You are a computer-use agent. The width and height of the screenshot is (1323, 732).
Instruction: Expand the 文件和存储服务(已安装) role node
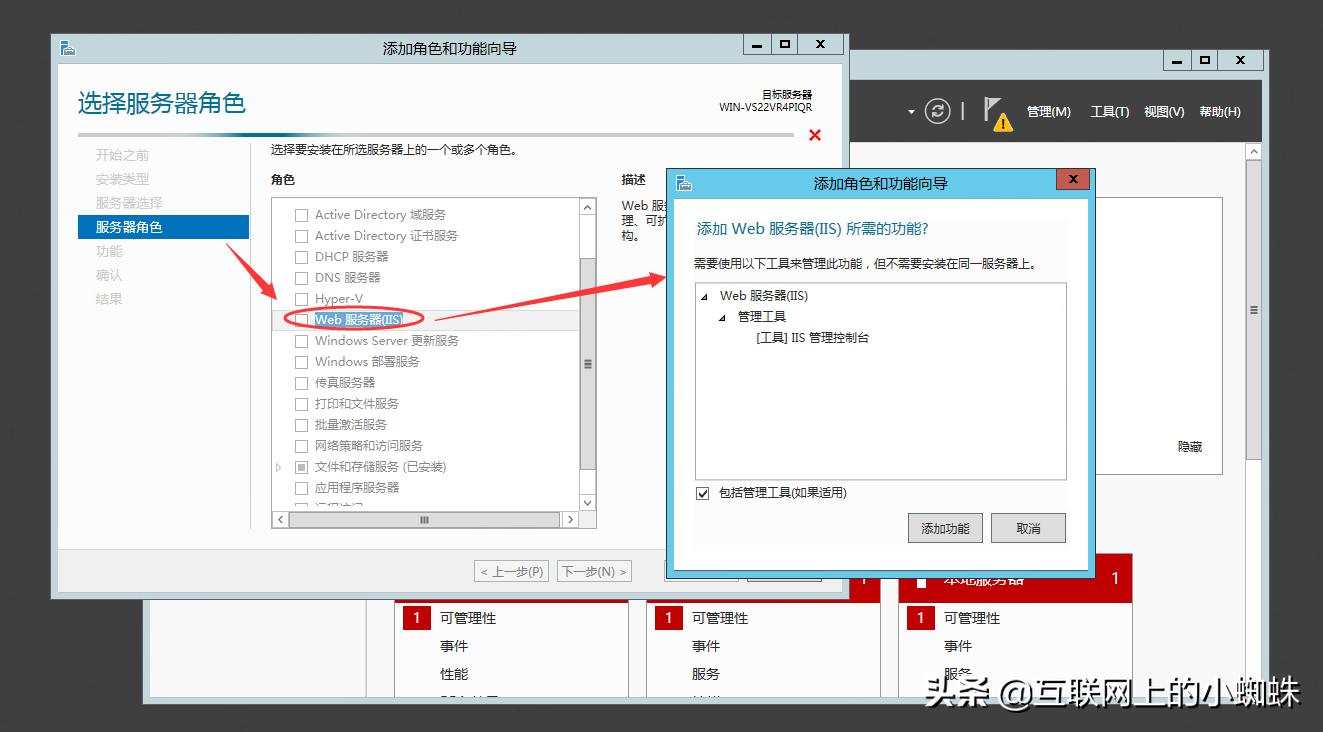[279, 466]
